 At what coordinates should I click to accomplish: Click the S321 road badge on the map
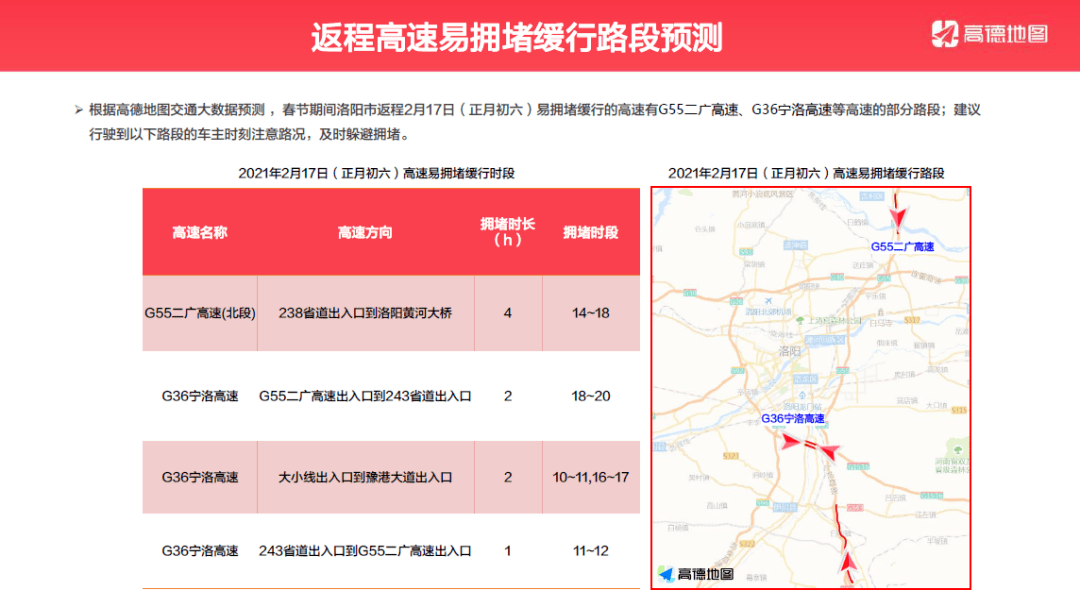point(731,455)
